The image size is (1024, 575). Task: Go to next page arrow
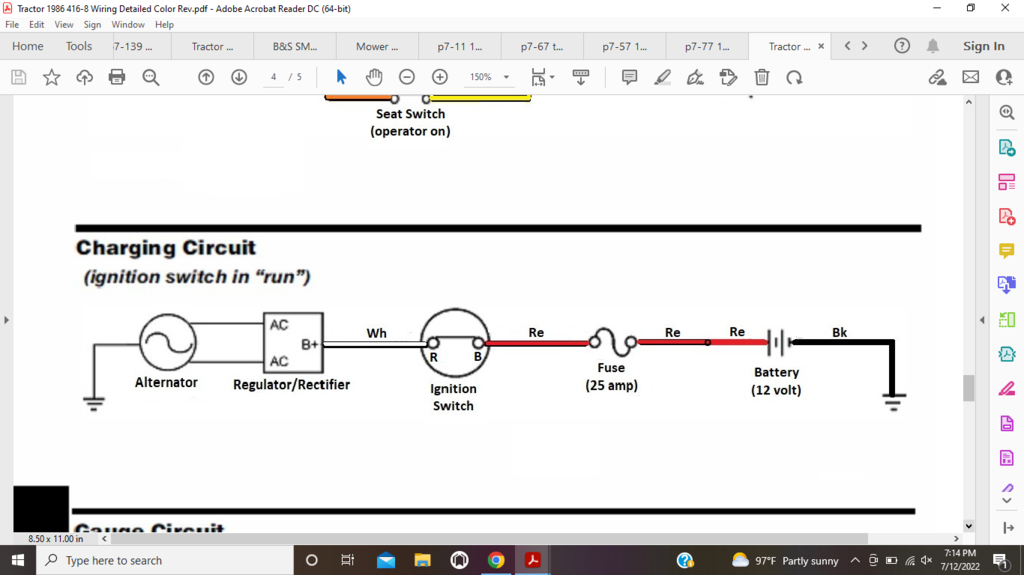coord(239,77)
